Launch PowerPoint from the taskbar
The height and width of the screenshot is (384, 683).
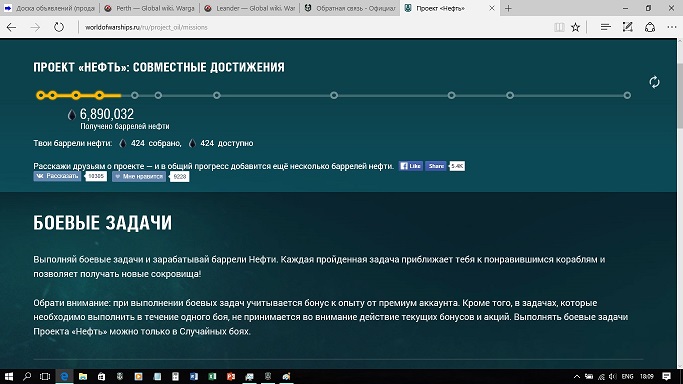click(231, 377)
